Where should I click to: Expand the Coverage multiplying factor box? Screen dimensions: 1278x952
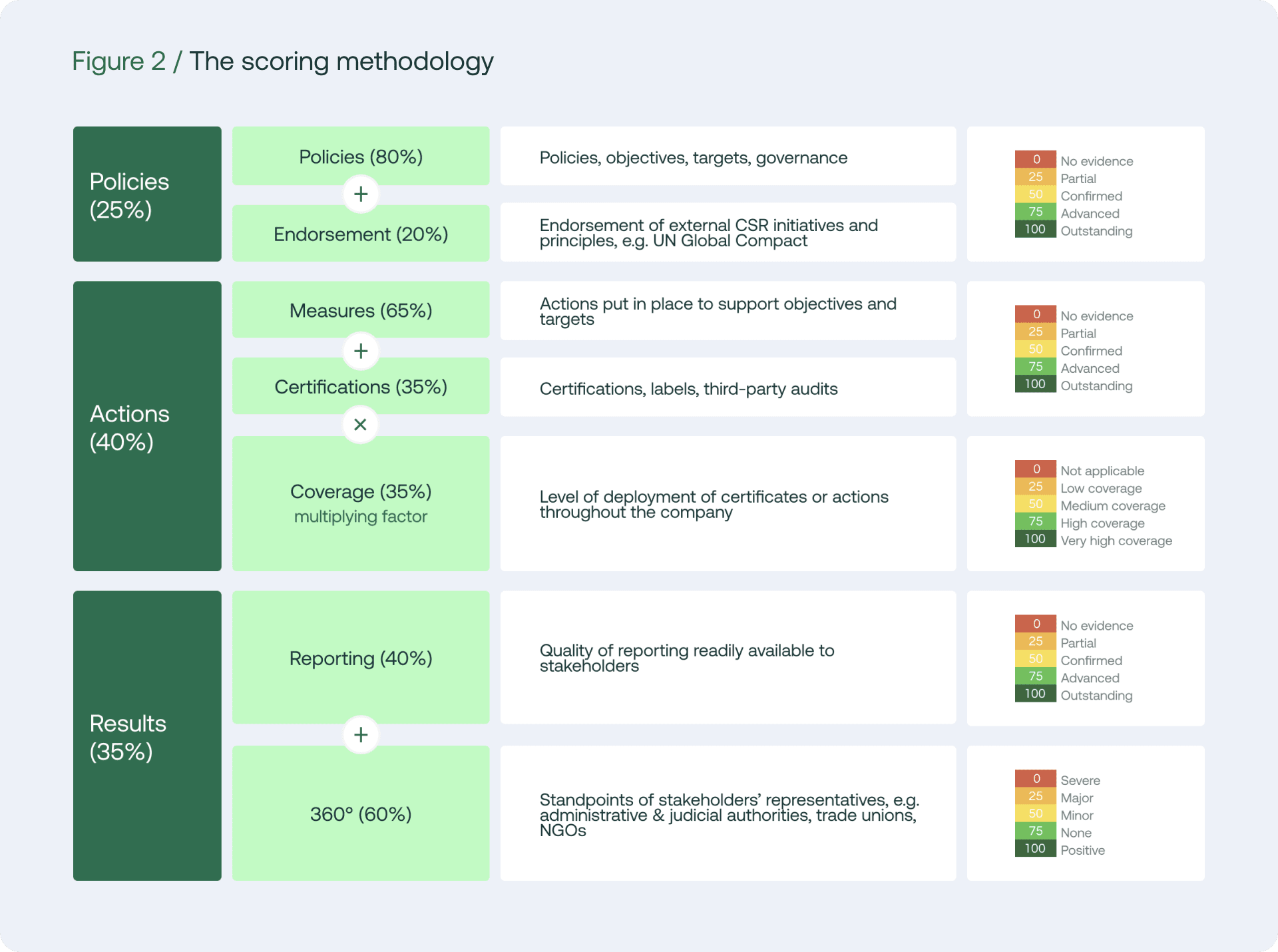[360, 503]
